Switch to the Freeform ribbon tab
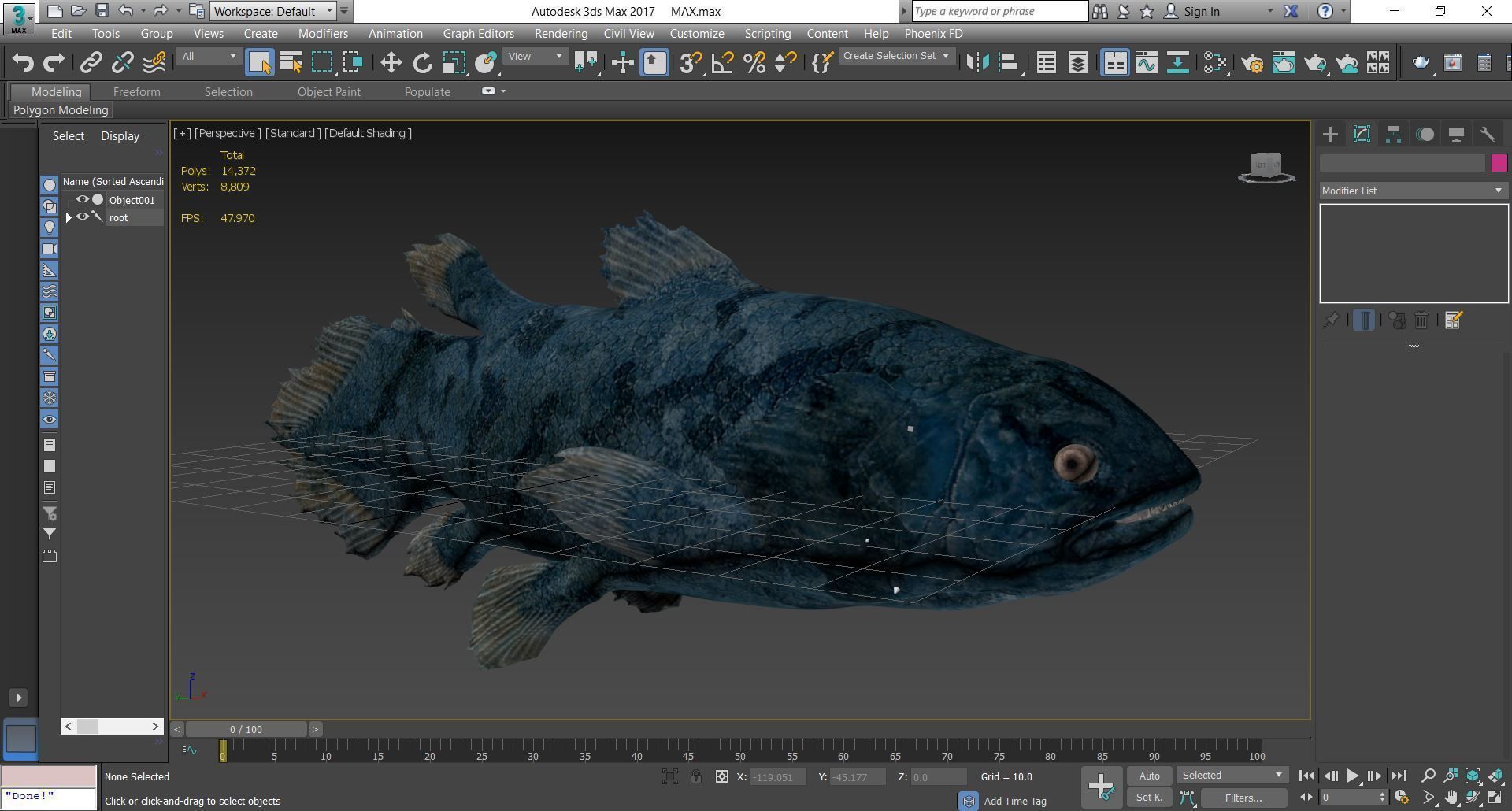Image resolution: width=1512 pixels, height=811 pixels. [136, 92]
